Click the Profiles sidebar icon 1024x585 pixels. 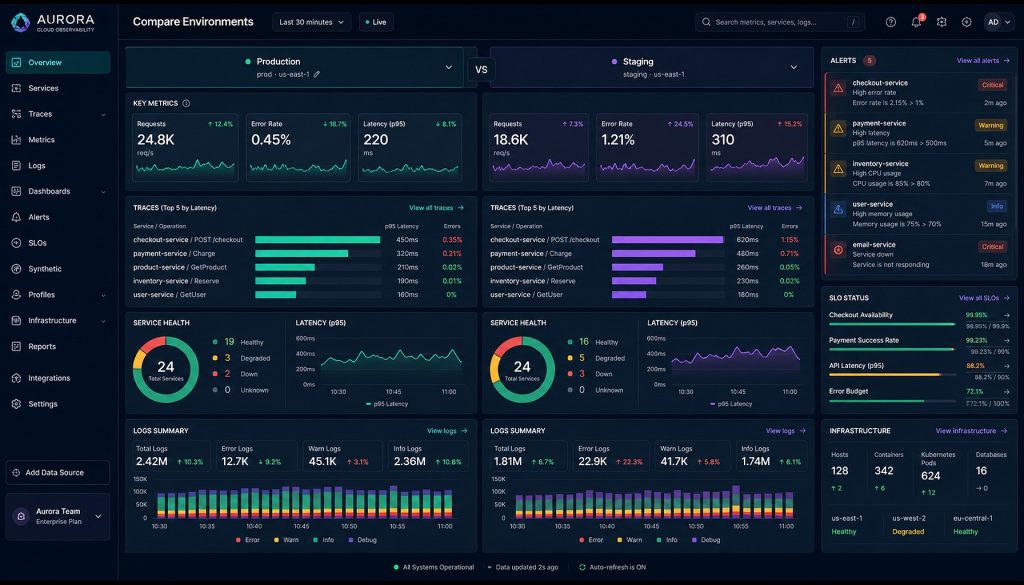click(x=16, y=295)
